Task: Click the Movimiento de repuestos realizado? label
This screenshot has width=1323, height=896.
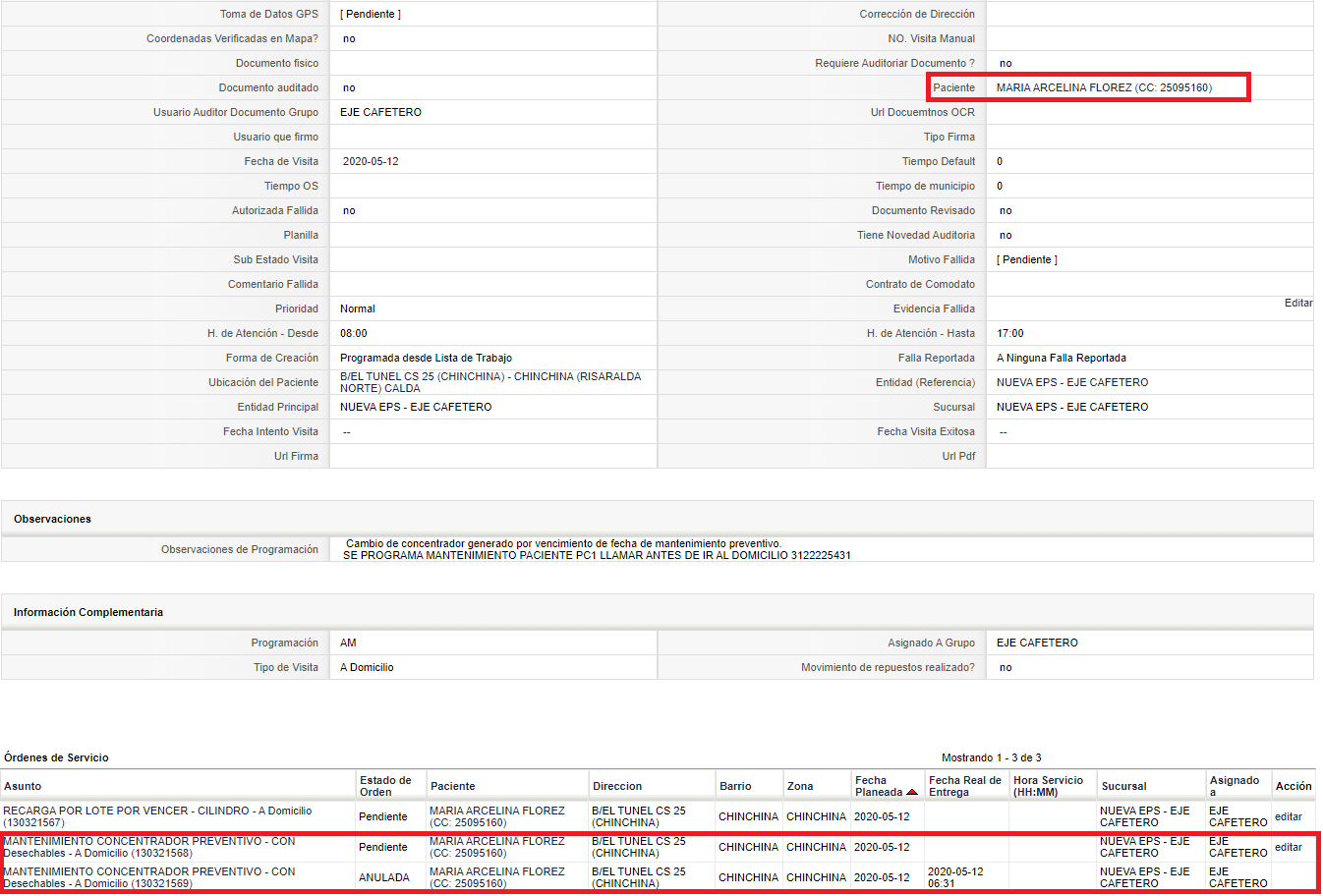Action: (x=888, y=667)
